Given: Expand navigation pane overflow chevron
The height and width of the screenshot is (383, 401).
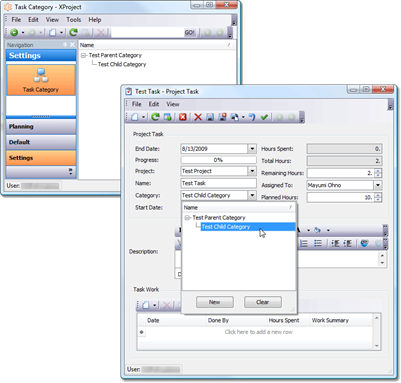Looking at the screenshot, I should pos(70,171).
